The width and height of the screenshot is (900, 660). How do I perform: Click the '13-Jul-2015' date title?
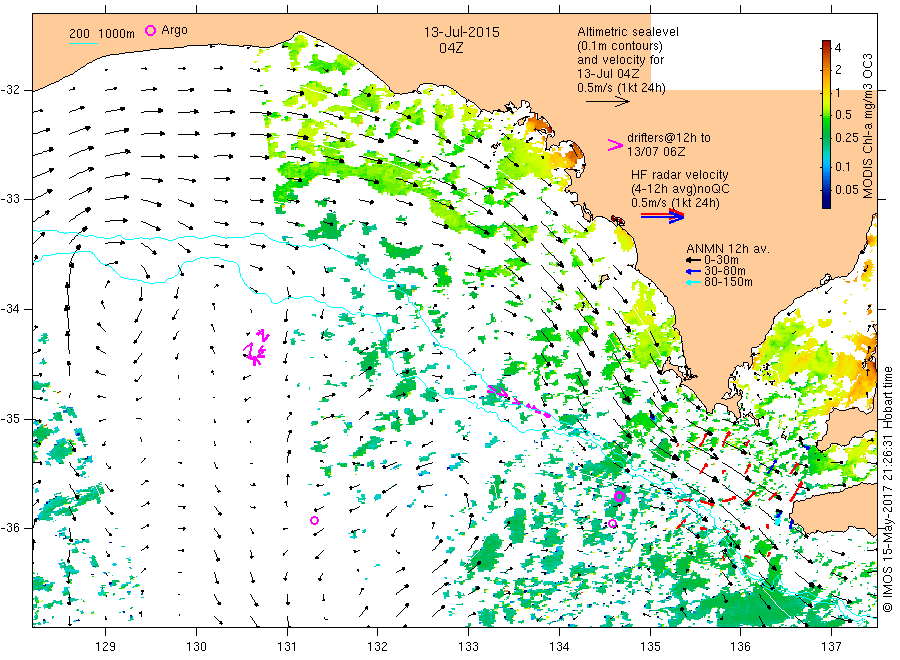tap(461, 32)
